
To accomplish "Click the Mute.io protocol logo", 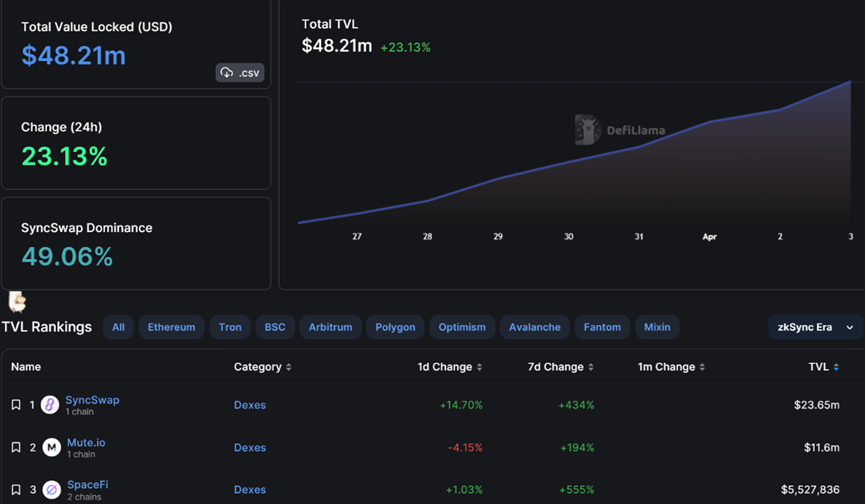I will pyautogui.click(x=51, y=447).
